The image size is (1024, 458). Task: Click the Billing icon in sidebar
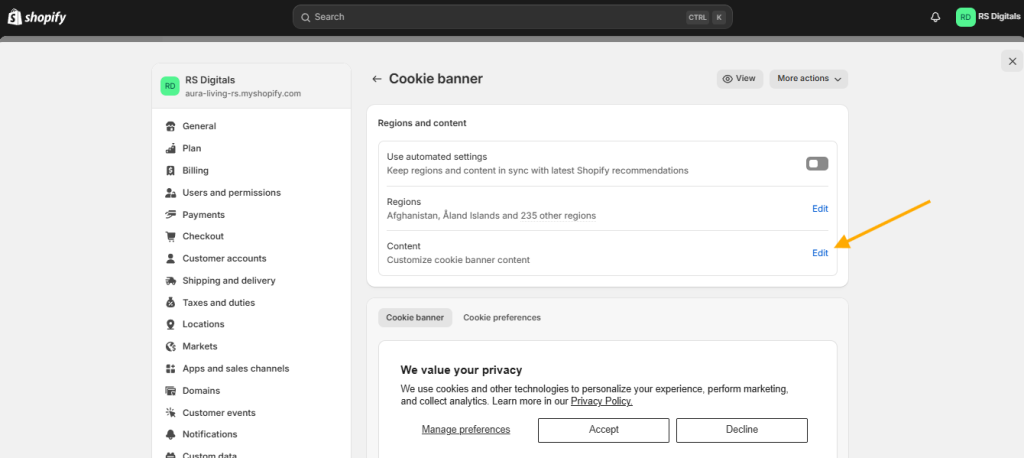(170, 171)
